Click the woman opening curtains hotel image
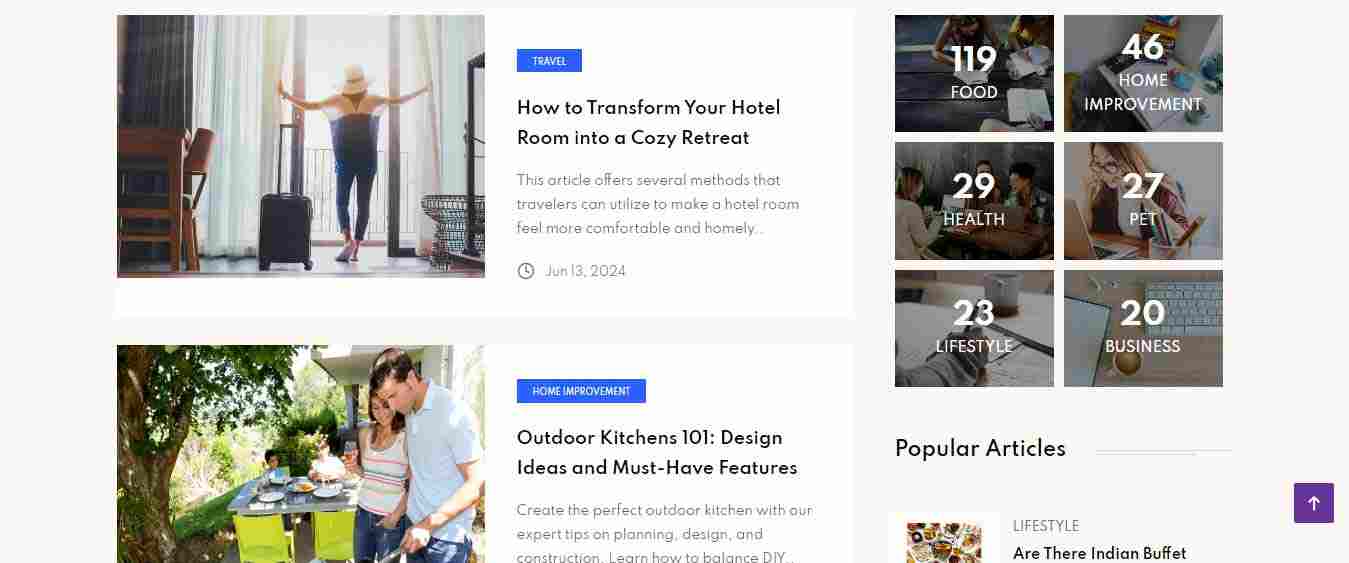This screenshot has height=563, width=1349. click(x=301, y=146)
